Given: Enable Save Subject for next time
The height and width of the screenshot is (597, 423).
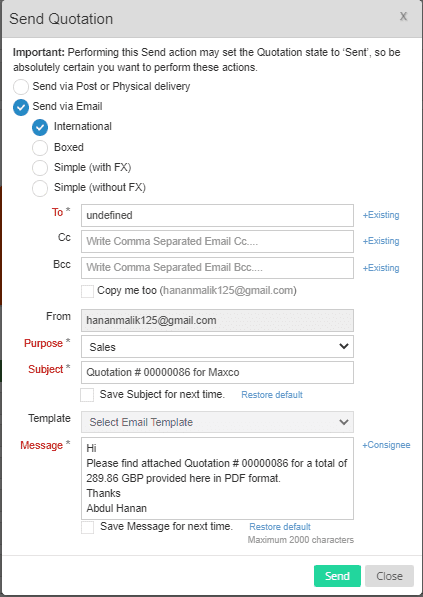Looking at the screenshot, I should click(x=87, y=395).
